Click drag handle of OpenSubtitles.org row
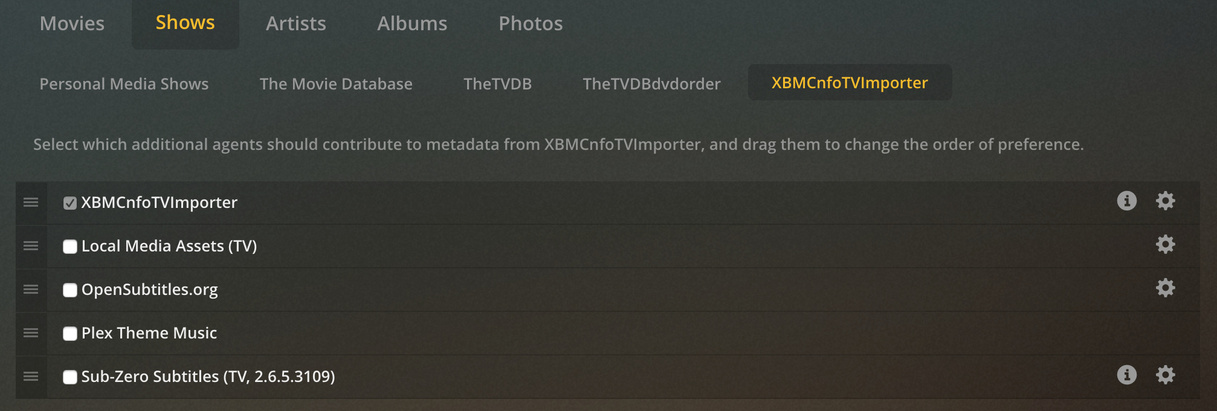1217x411 pixels. (x=31, y=289)
